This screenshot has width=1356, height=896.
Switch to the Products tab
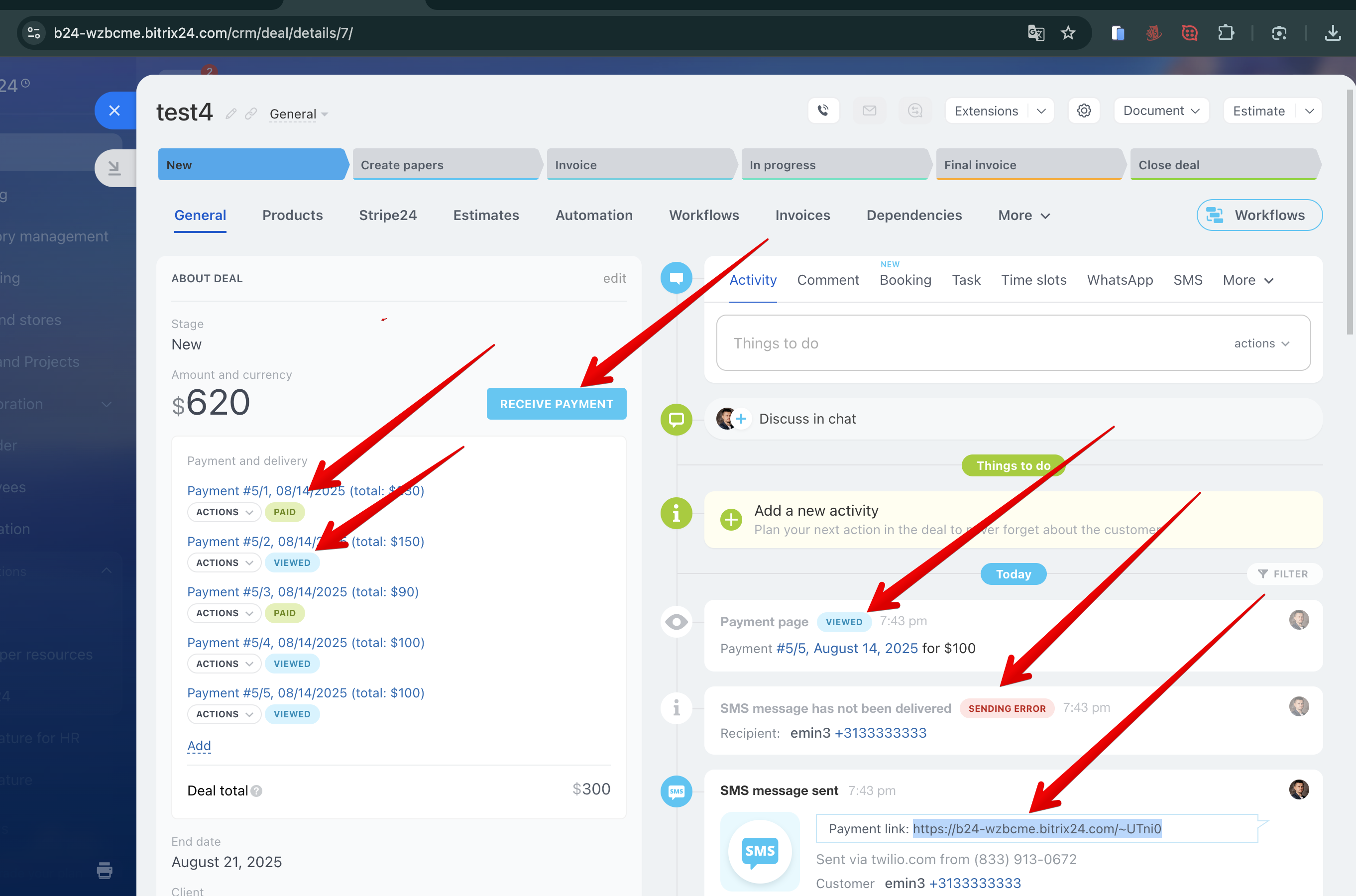292,216
